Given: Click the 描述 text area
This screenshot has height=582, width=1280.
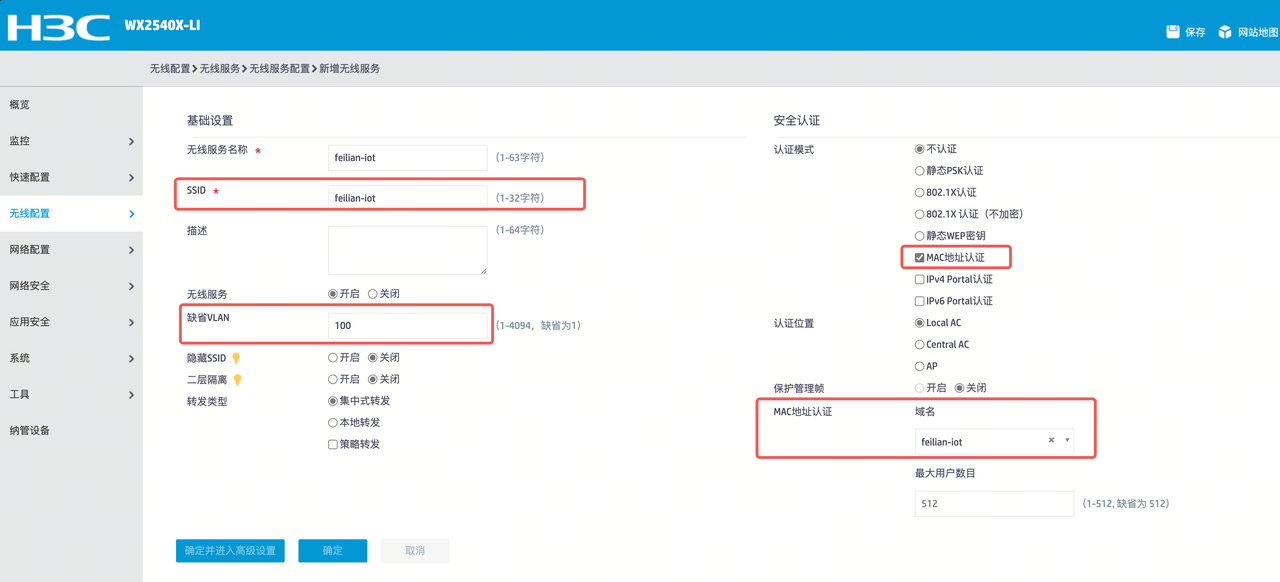Looking at the screenshot, I should point(408,250).
